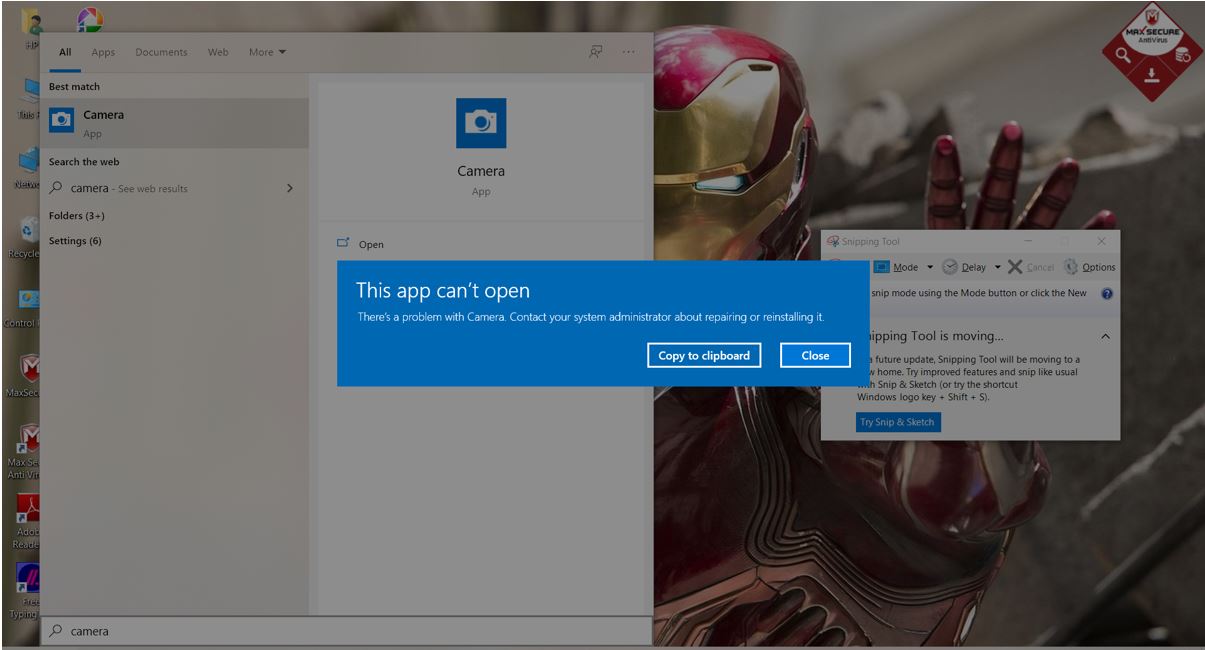The image size is (1205, 650).
Task: Switch to the Documents search tab
Action: [161, 52]
